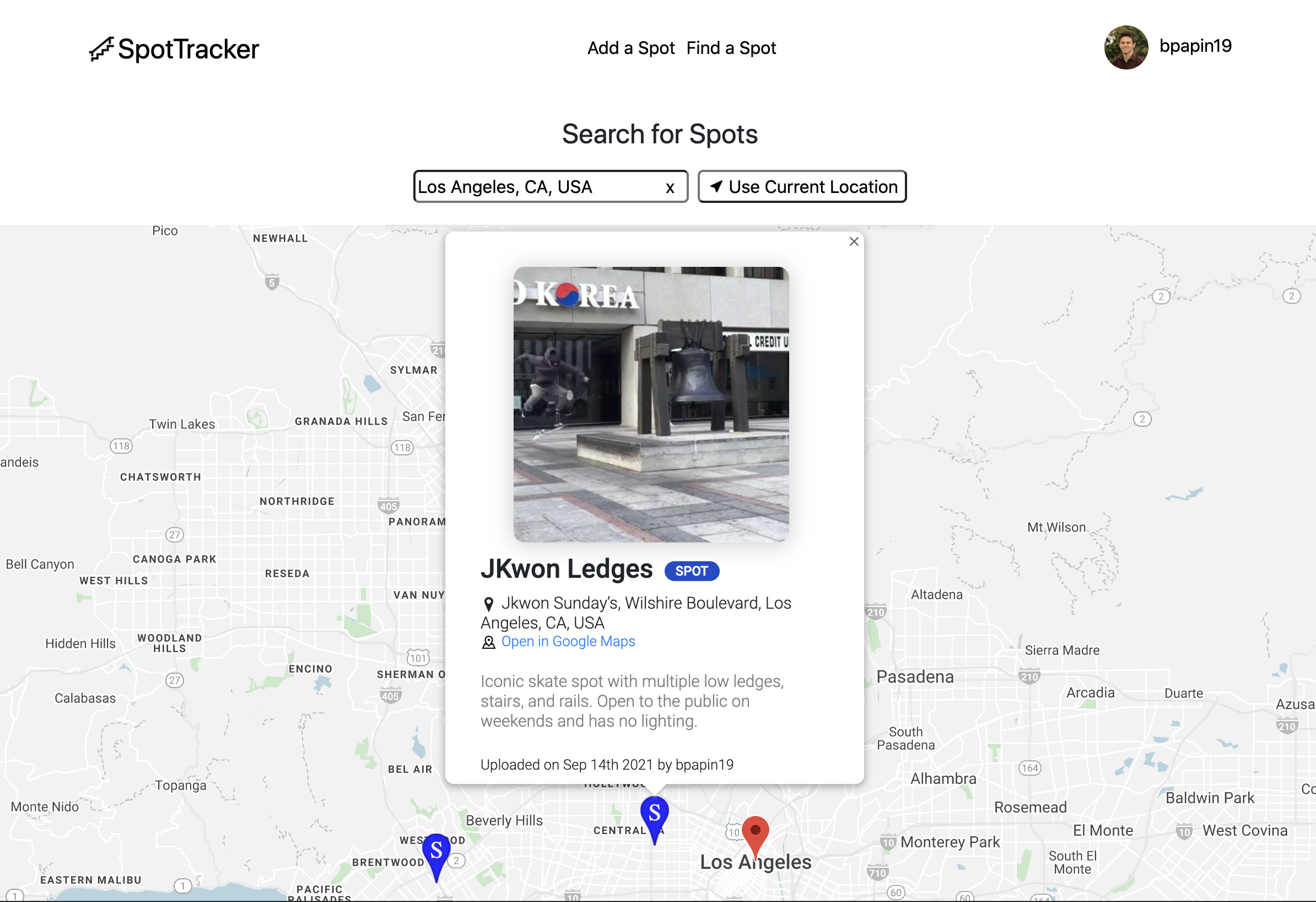
Task: Open the Add a Spot page
Action: click(x=630, y=48)
